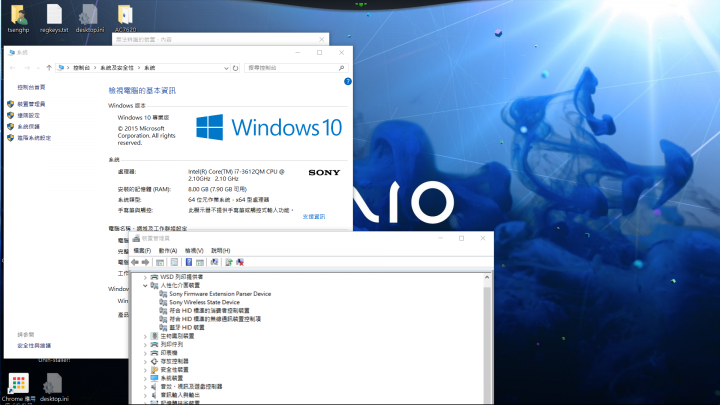Screen dimensions: 720x405
Task: Select 符合 HID 標準的消費者控制裝置 entry
Action: pyautogui.click(x=209, y=311)
